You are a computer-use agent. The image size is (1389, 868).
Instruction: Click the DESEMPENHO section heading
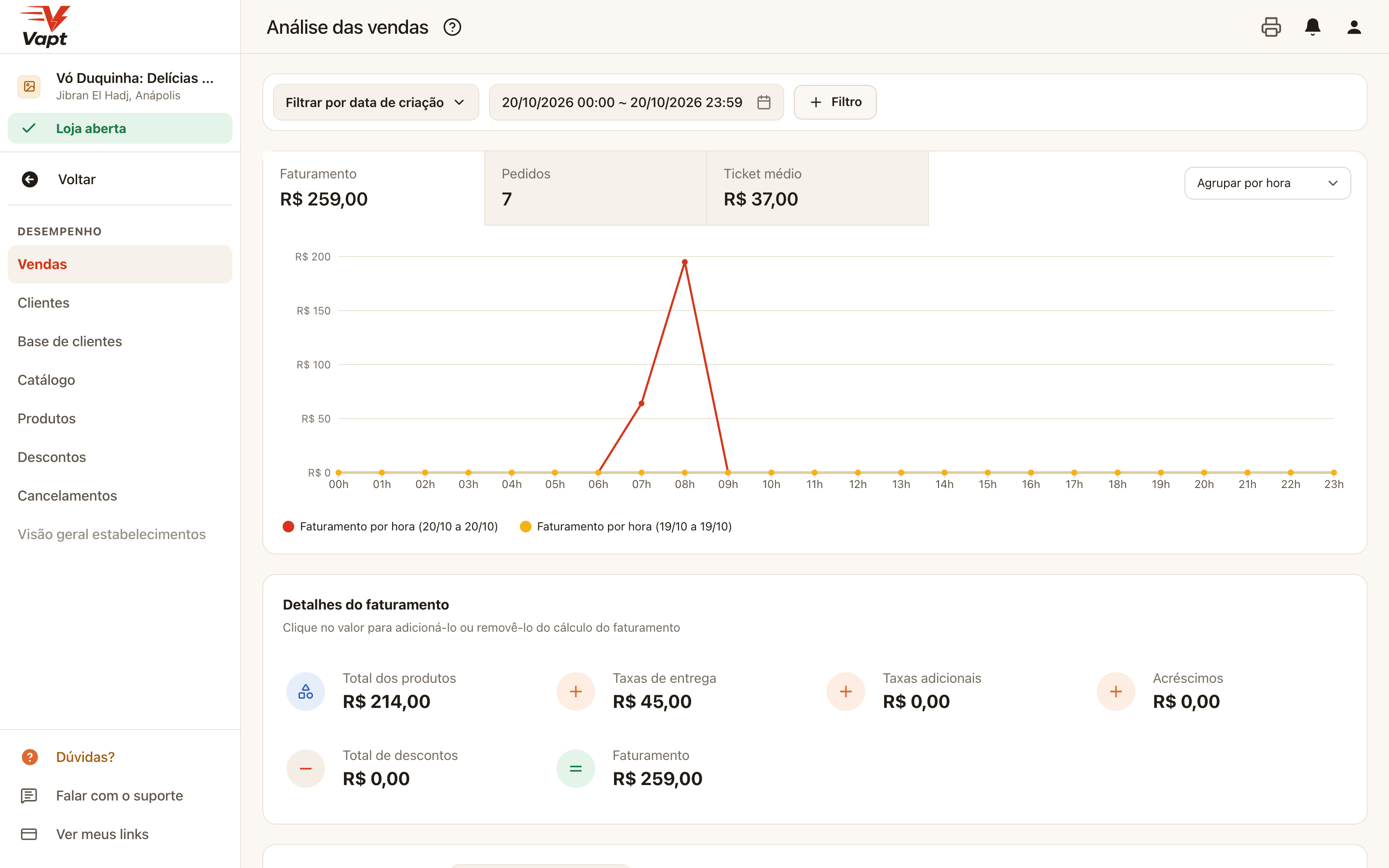60,231
